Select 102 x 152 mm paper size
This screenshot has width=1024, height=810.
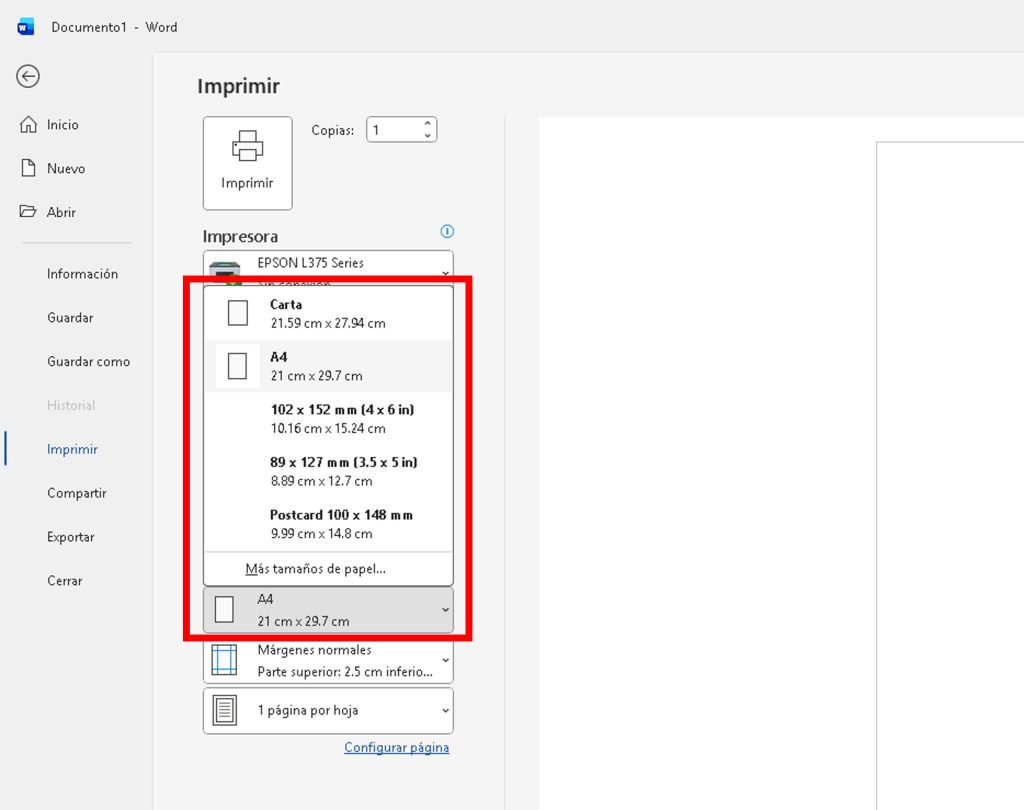click(340, 419)
